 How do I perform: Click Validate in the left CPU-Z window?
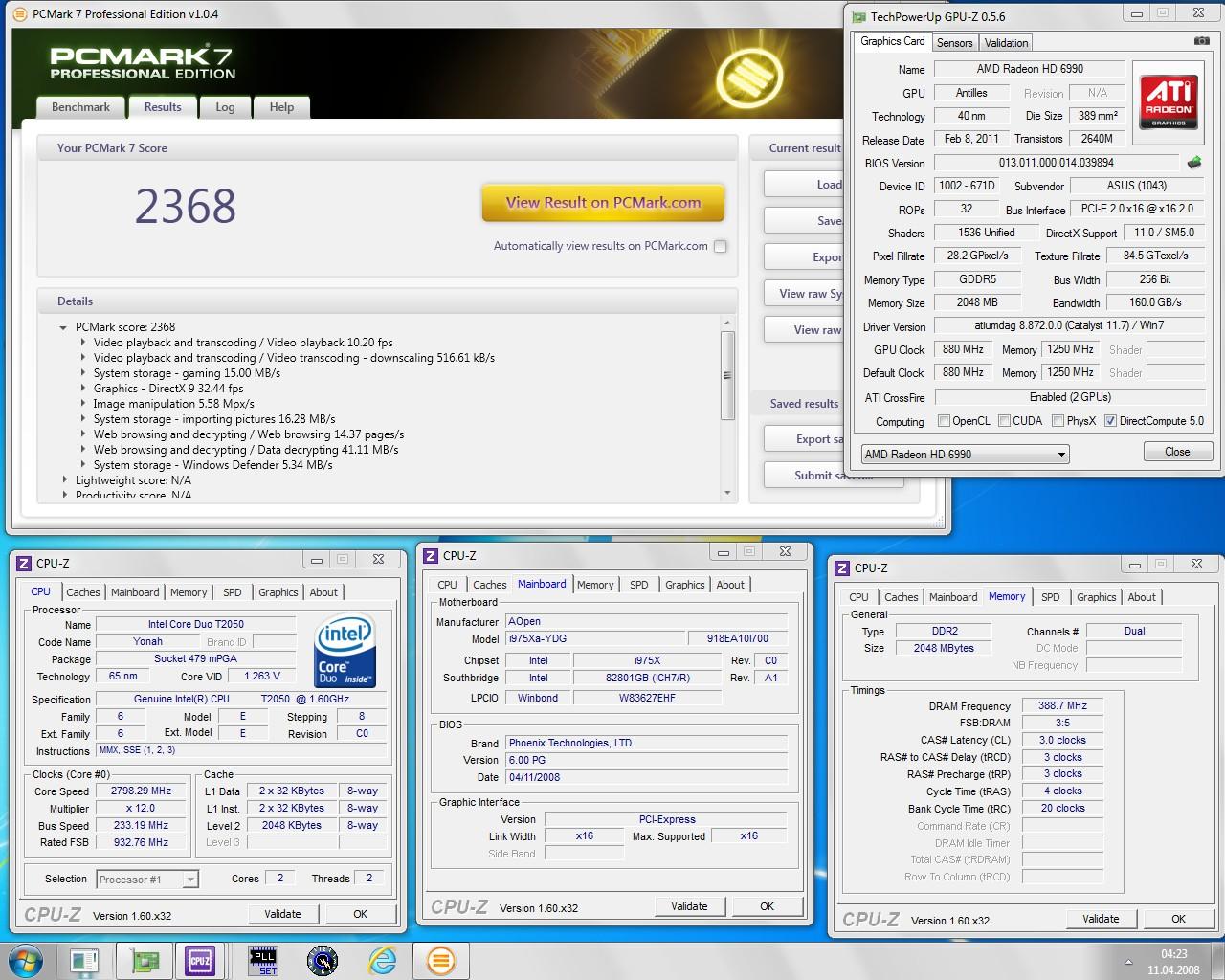282,914
